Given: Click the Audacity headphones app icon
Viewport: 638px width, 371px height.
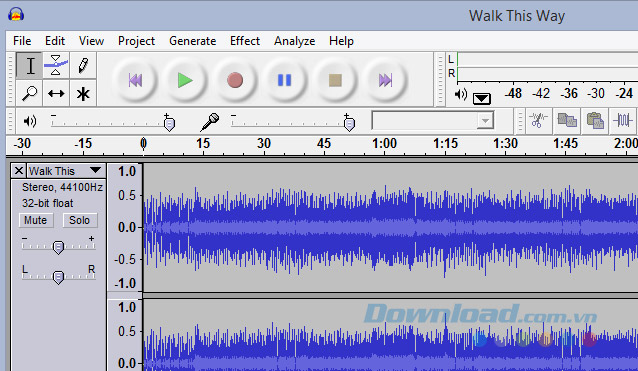Looking at the screenshot, I should [16, 15].
